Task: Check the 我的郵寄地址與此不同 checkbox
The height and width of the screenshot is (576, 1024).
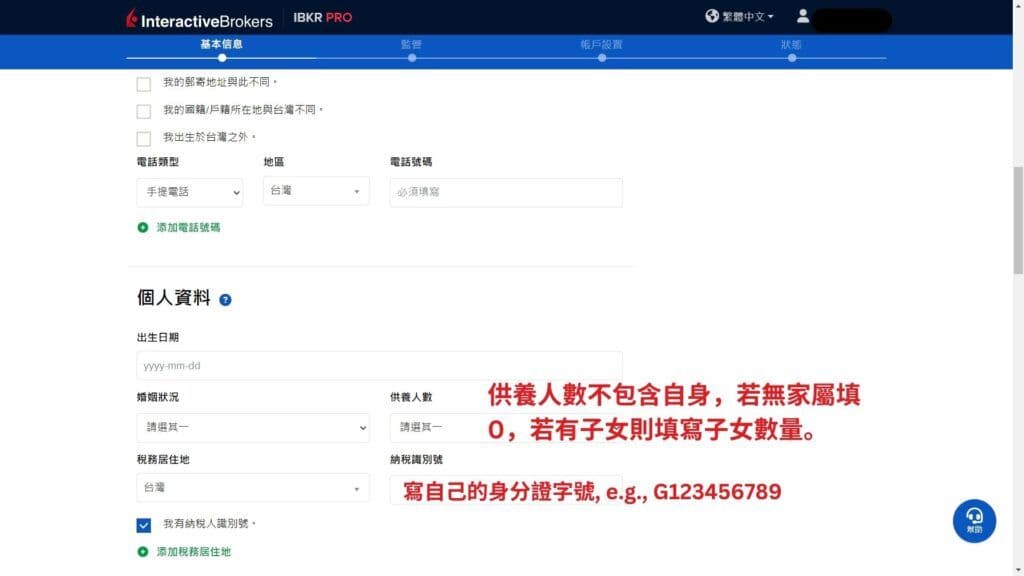Action: (x=143, y=84)
